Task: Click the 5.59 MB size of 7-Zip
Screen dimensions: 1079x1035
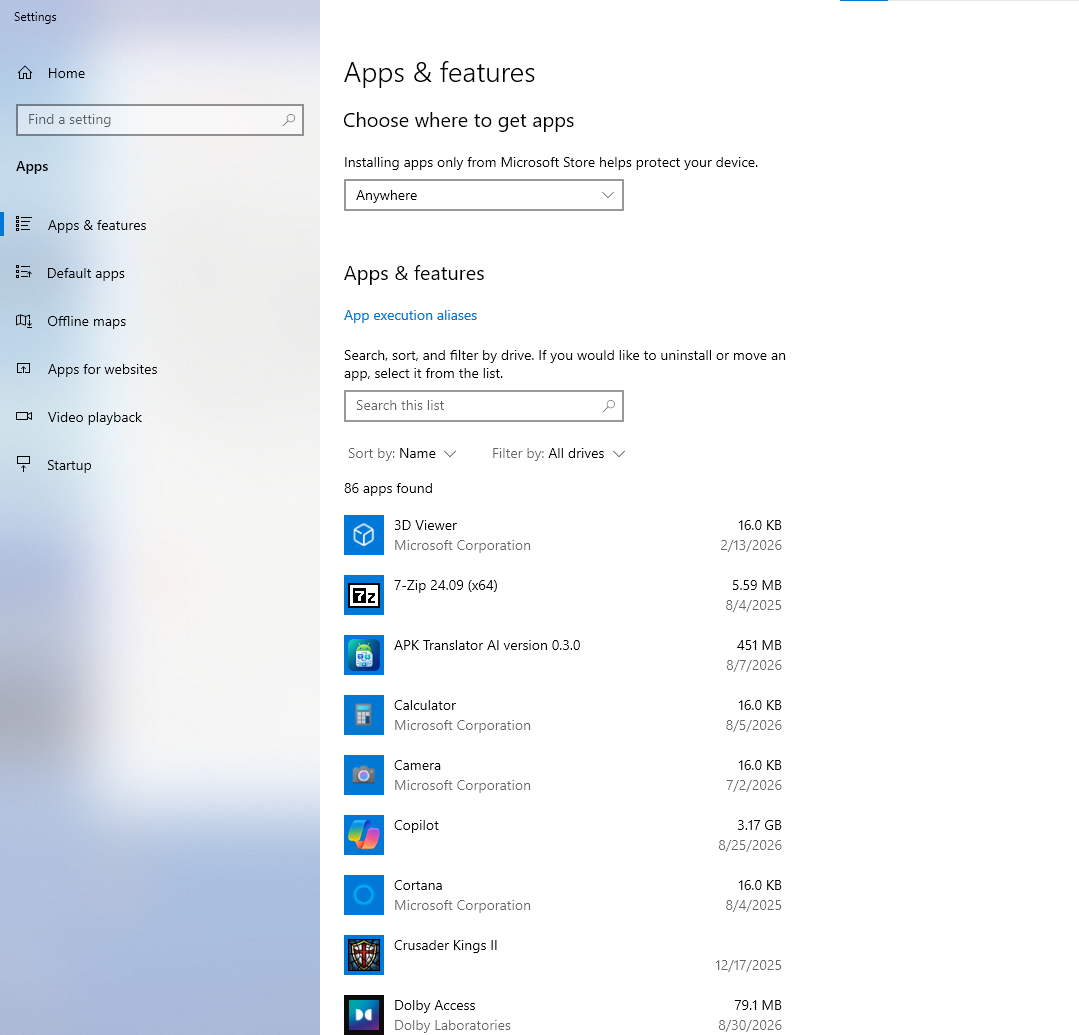Action: click(757, 585)
